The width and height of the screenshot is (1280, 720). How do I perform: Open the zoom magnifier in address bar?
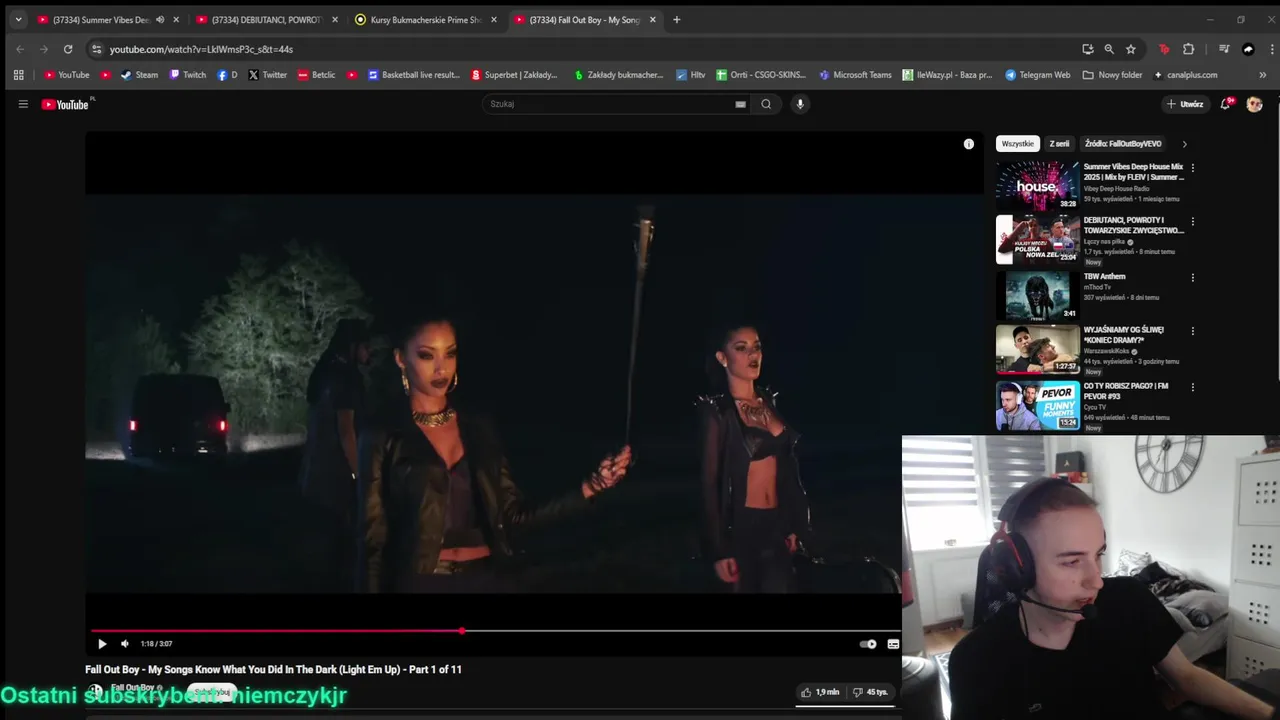pyautogui.click(x=1109, y=49)
